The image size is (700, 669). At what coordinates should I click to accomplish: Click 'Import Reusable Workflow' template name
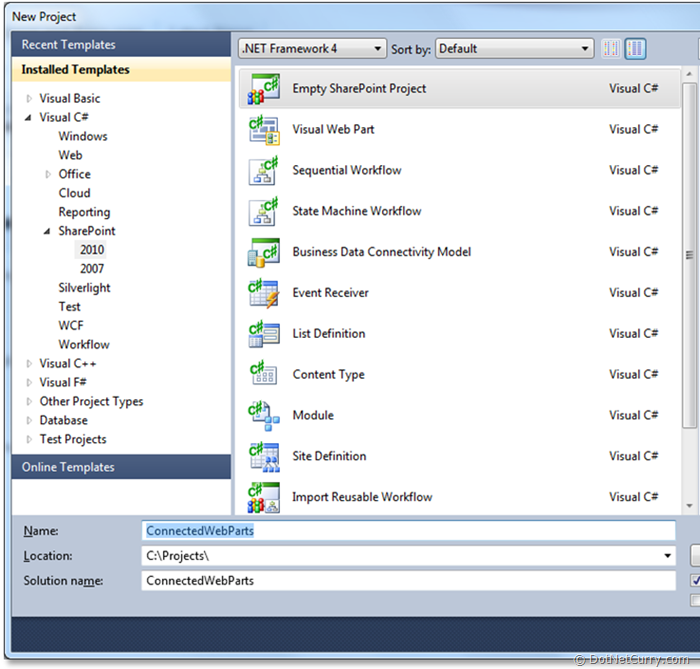point(362,497)
